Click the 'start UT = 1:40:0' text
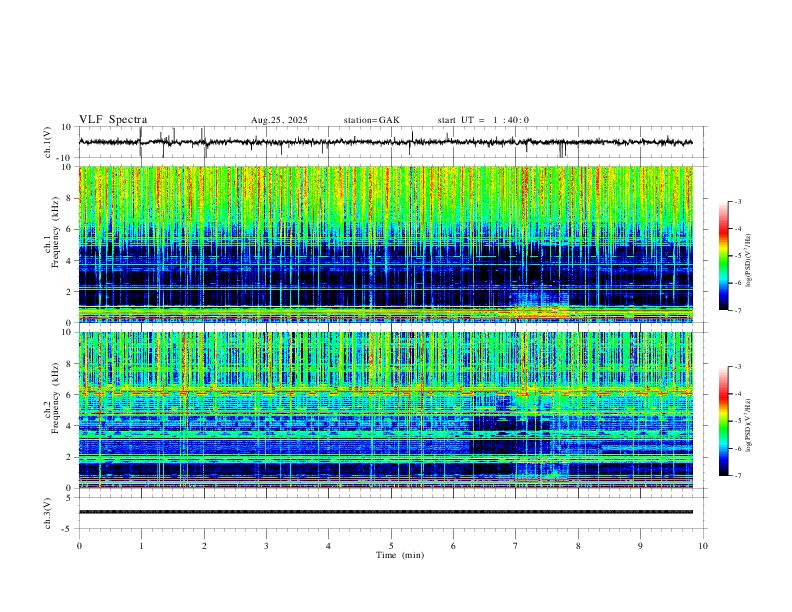 point(483,120)
